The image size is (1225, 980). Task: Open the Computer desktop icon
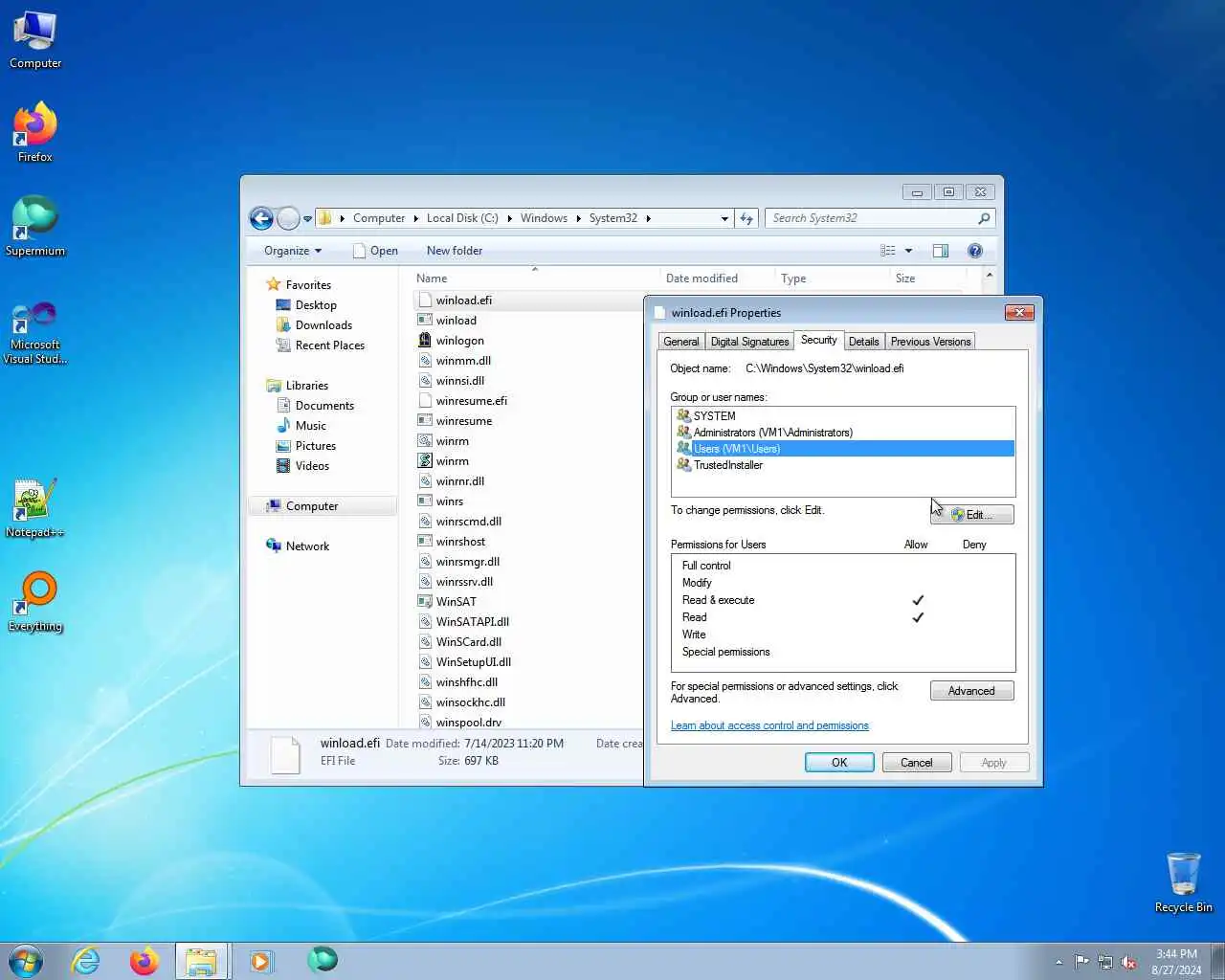tap(35, 40)
